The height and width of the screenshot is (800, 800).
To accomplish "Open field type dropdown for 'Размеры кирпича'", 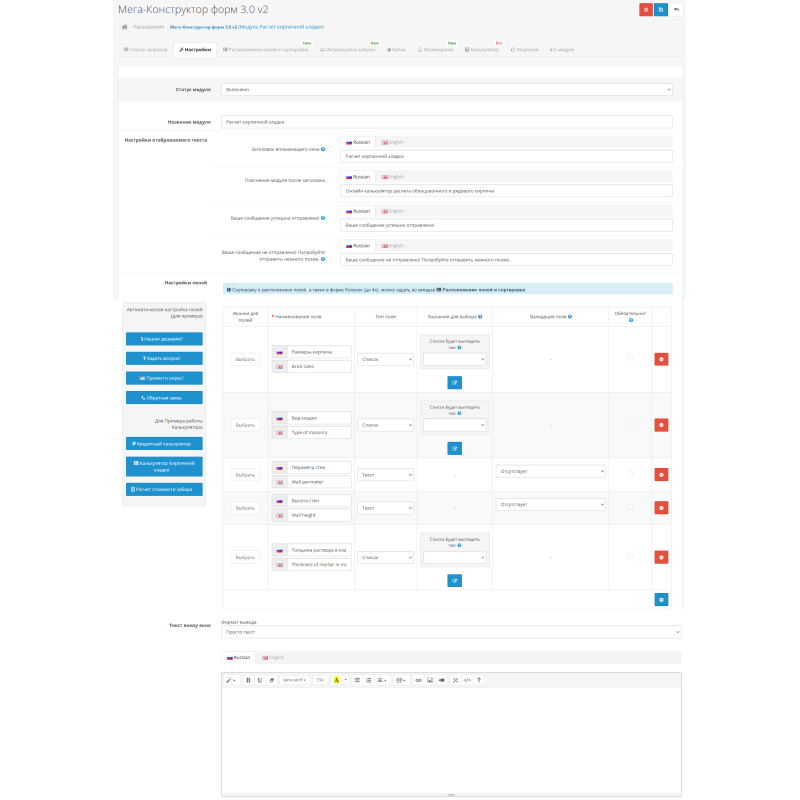I will [x=385, y=359].
